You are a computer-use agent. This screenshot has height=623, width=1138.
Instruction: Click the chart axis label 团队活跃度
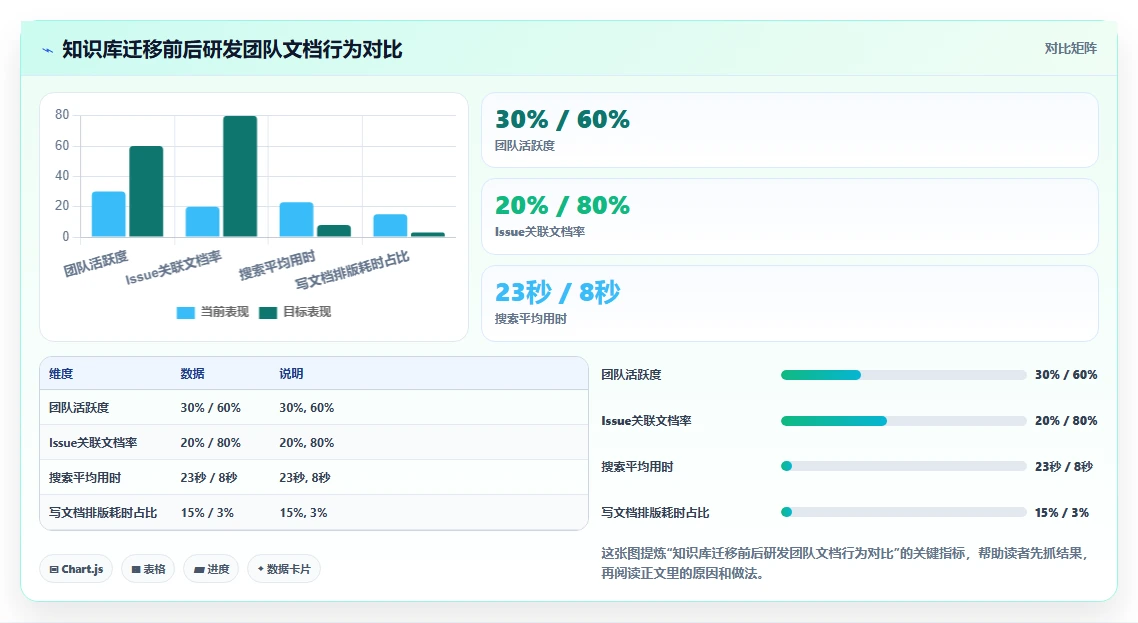96,264
